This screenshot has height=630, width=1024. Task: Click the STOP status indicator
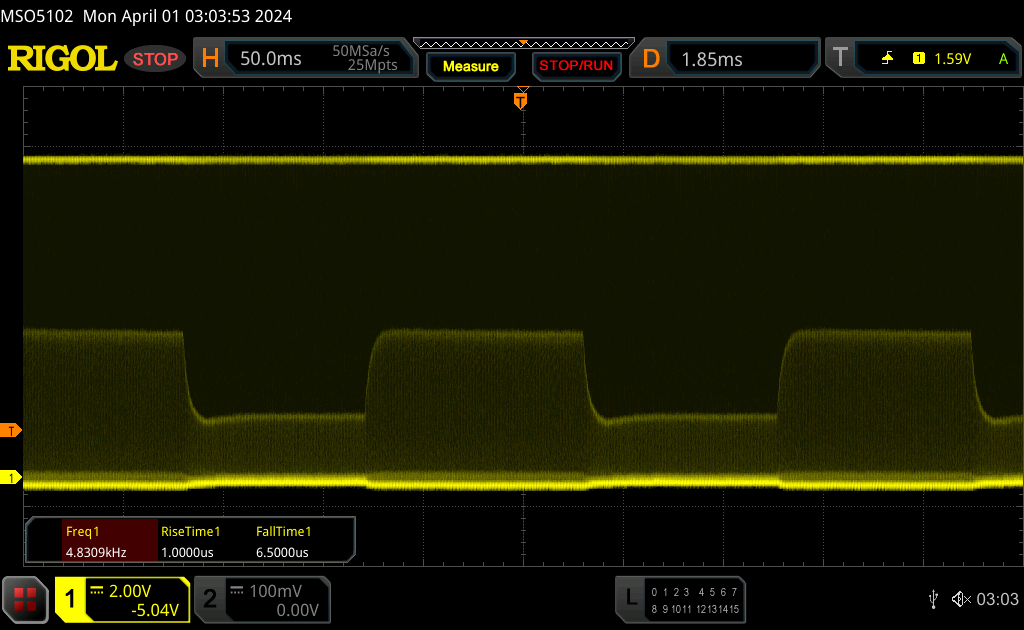pos(155,59)
